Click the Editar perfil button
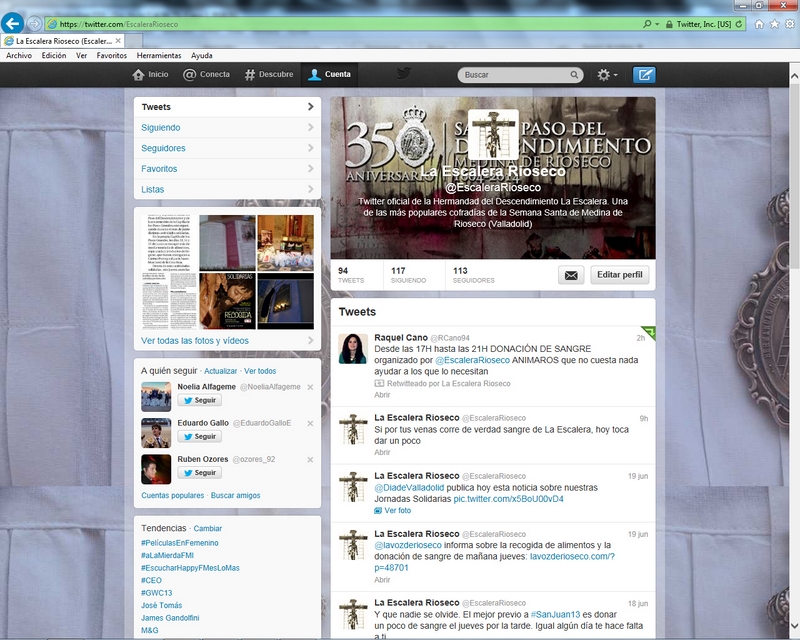This screenshot has width=800, height=640. click(x=620, y=275)
